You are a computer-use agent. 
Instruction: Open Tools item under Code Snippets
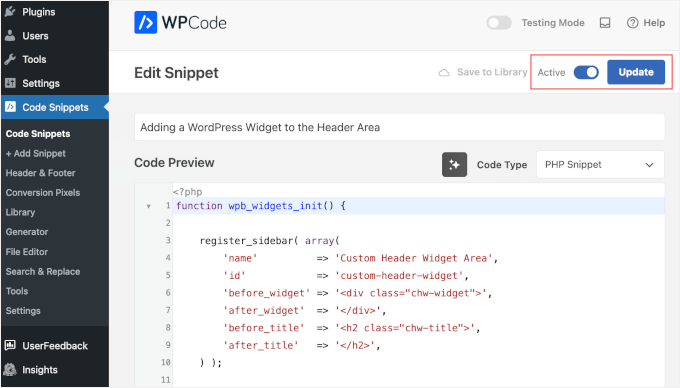tap(17, 291)
